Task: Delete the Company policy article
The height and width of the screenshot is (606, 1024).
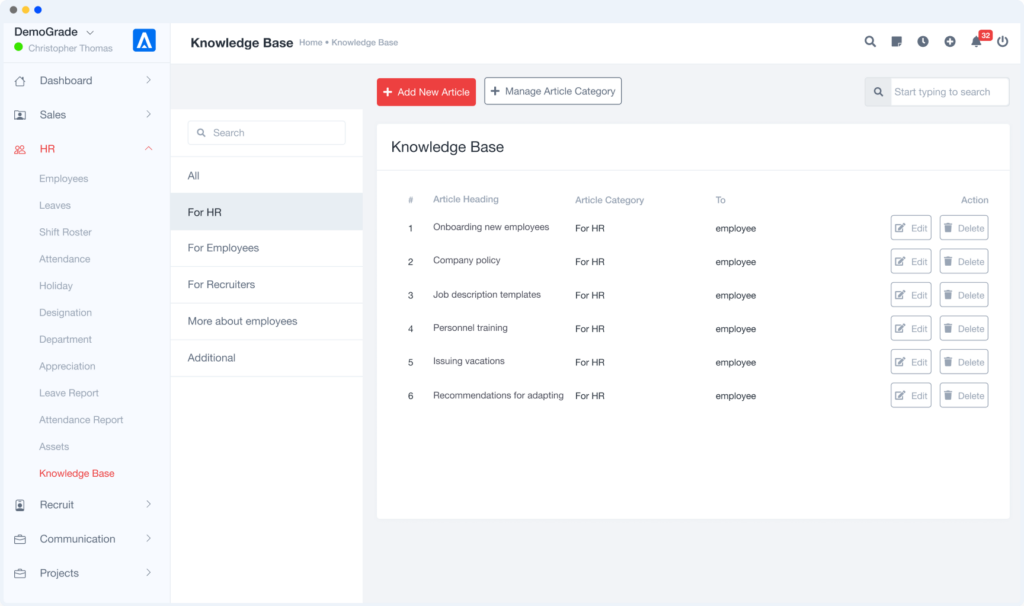Action: click(x=963, y=262)
